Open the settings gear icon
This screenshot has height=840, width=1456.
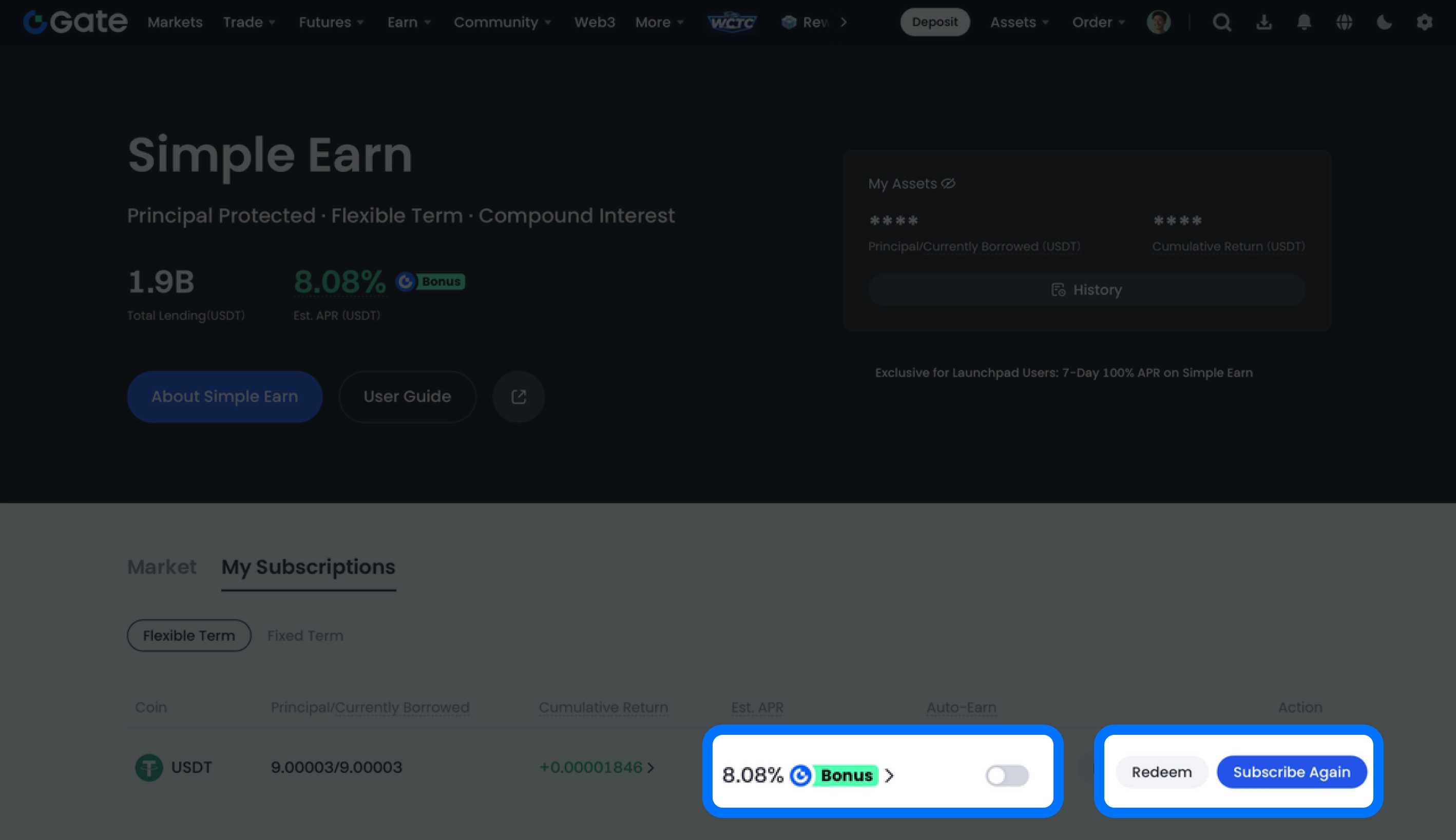1424,23
